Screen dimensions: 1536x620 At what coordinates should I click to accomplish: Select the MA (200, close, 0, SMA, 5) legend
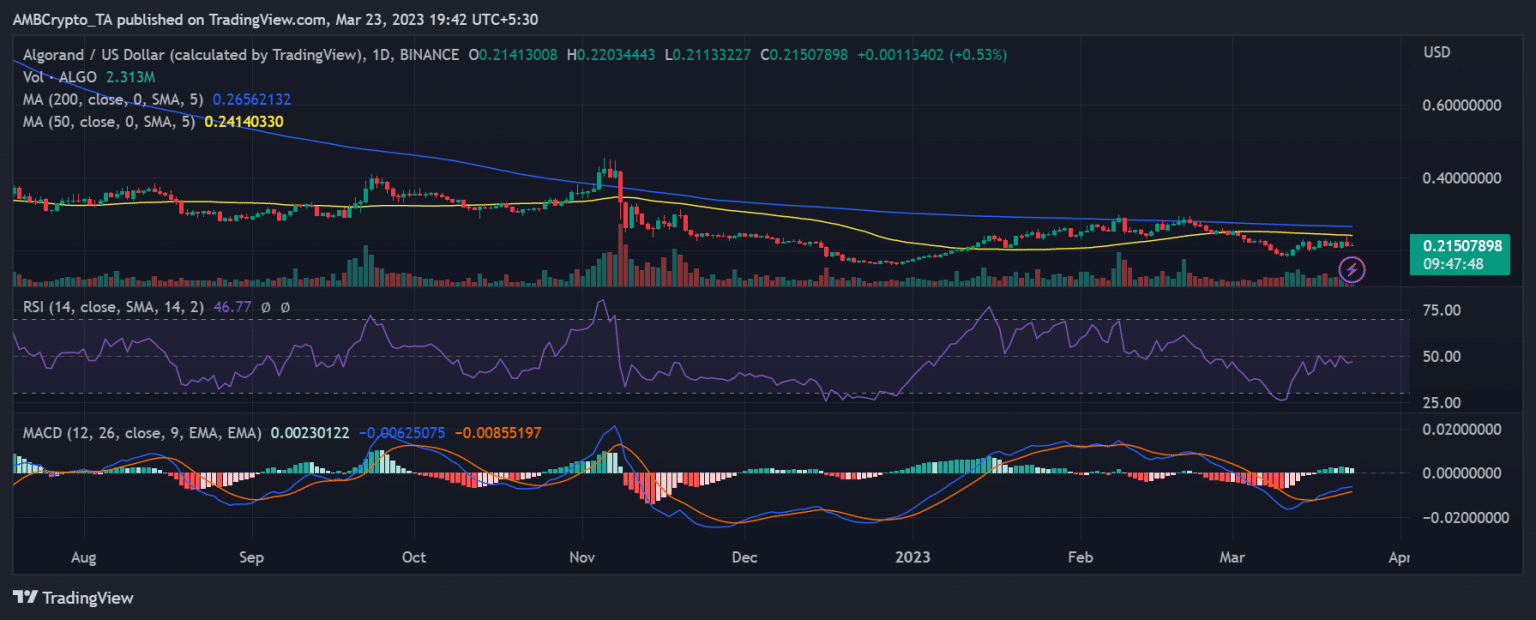[x=113, y=99]
